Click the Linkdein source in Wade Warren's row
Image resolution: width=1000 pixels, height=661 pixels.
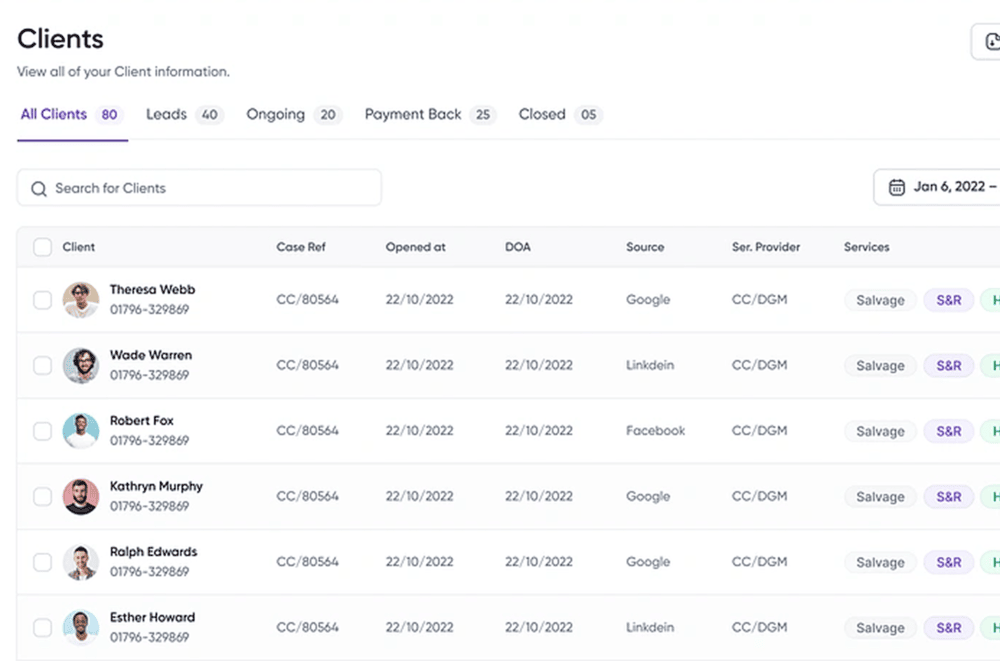650,365
